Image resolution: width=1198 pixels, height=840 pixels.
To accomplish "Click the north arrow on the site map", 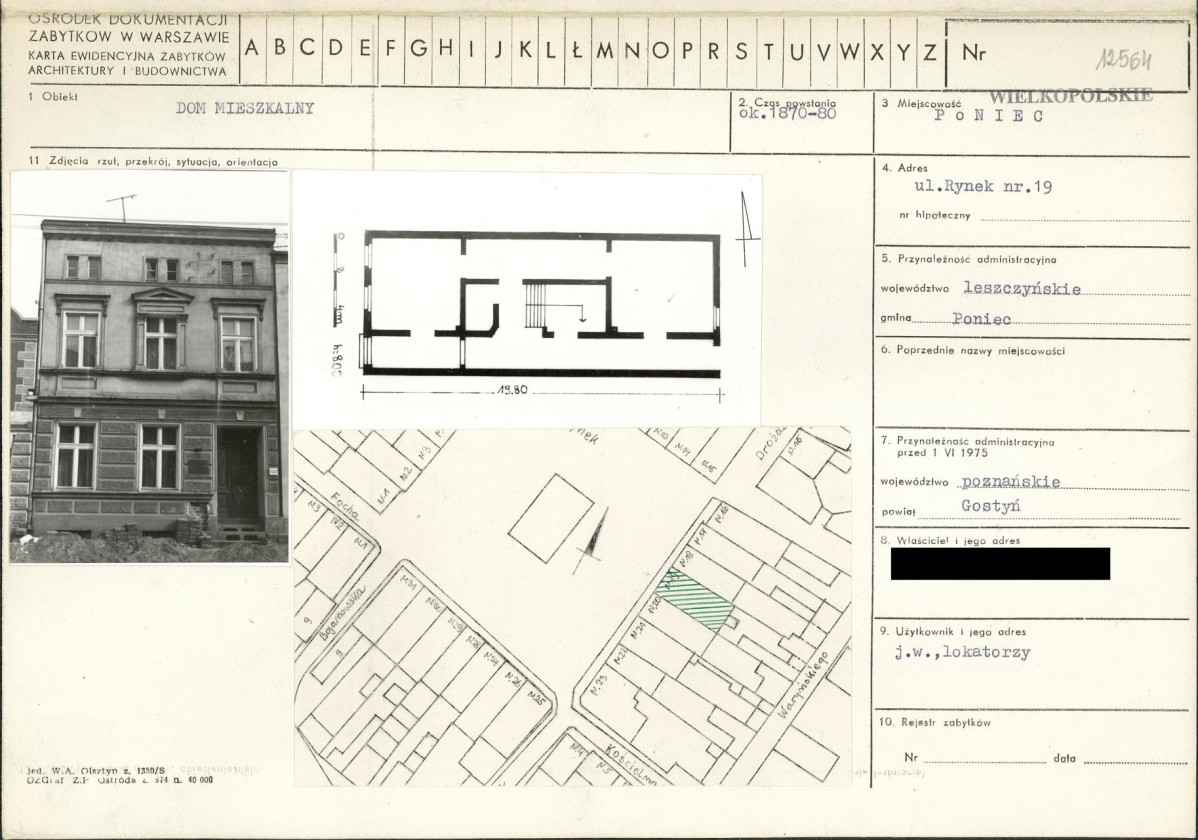I will click(x=594, y=541).
